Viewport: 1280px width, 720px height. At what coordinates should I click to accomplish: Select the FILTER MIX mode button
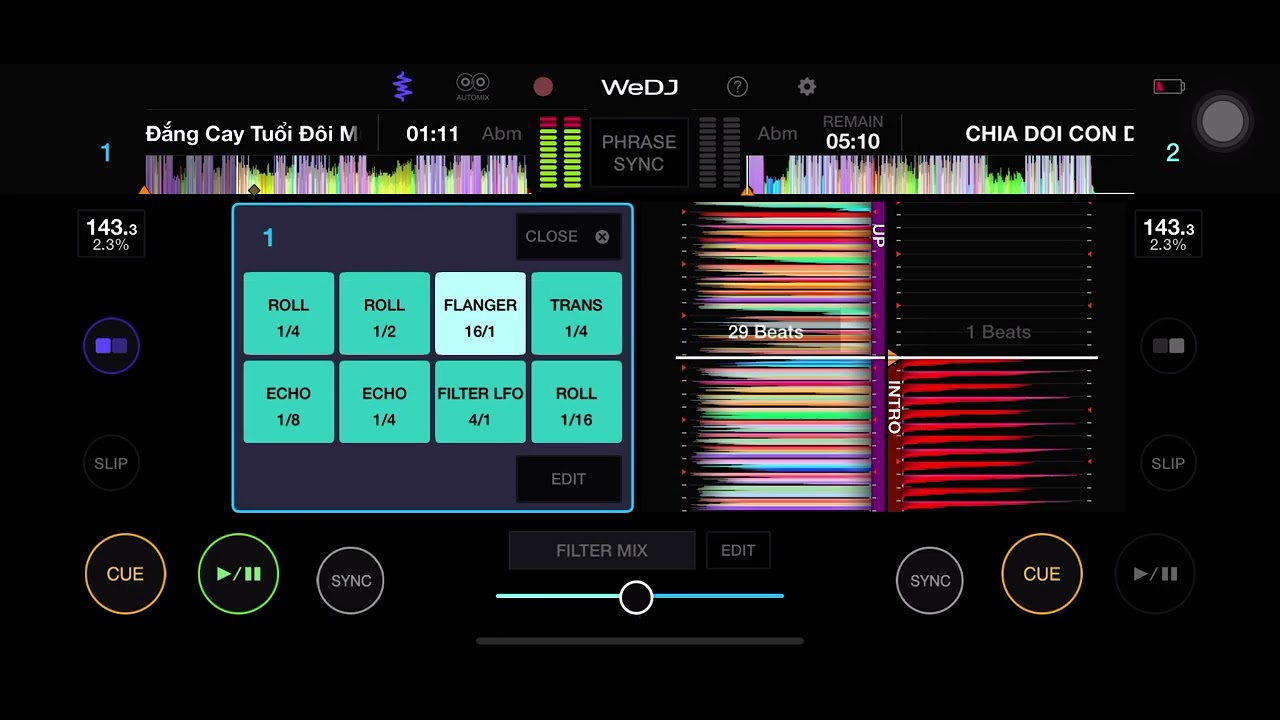(602, 550)
